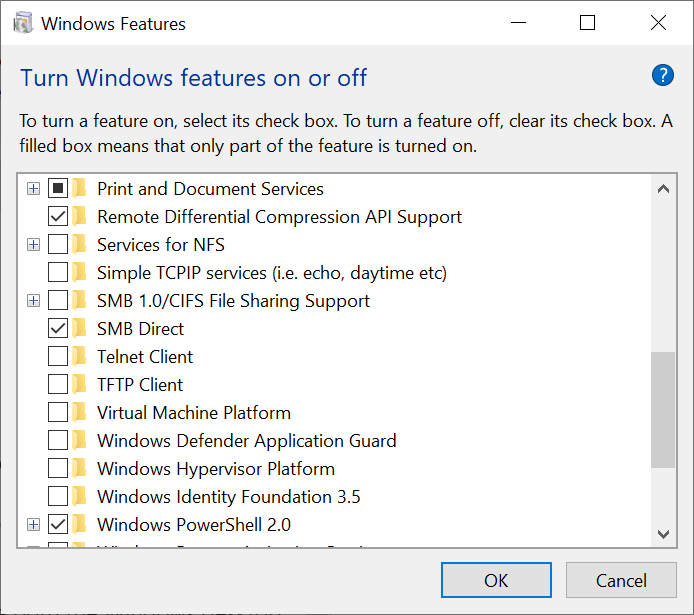694x615 pixels.
Task: Enable the SMB 1.0/CIFS File Sharing Support checkbox
Action: coord(58,300)
